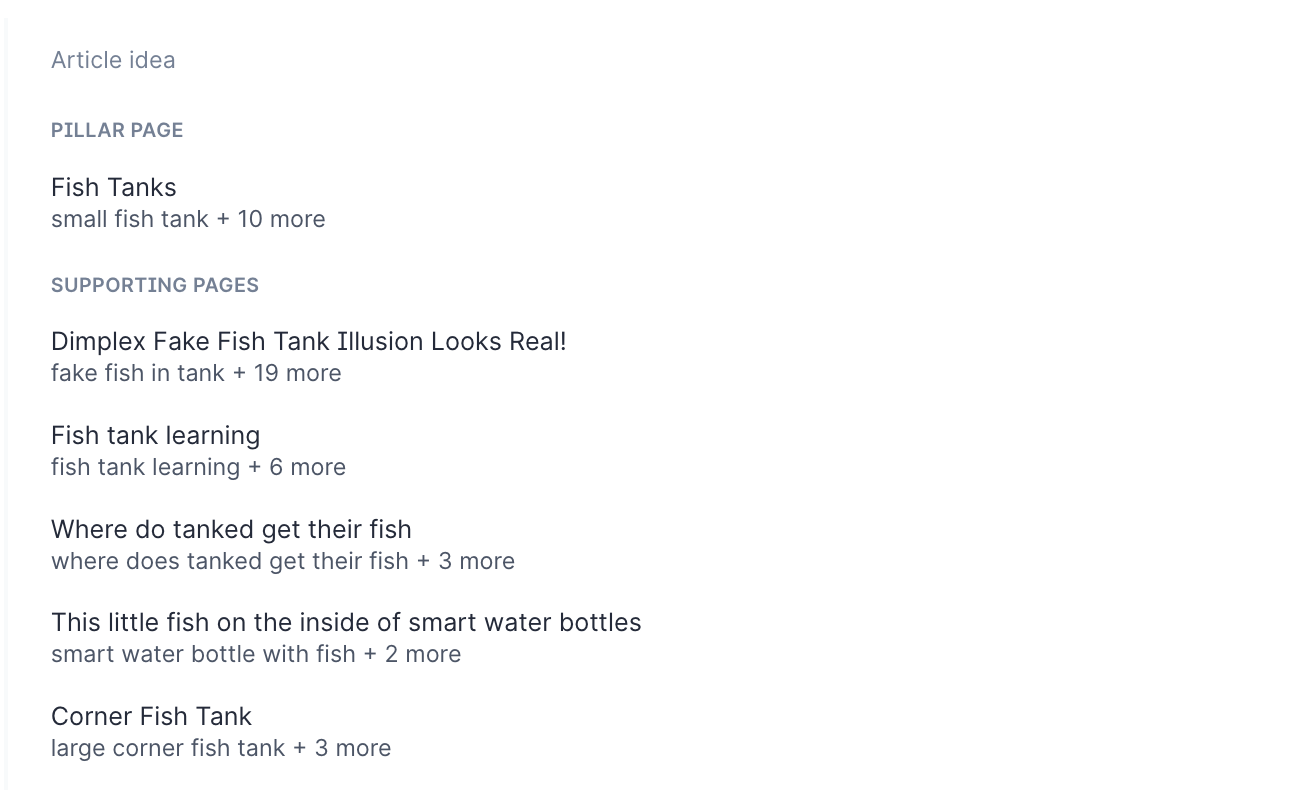
Task: Show the "+ 2 more" keywords
Action: (x=412, y=654)
